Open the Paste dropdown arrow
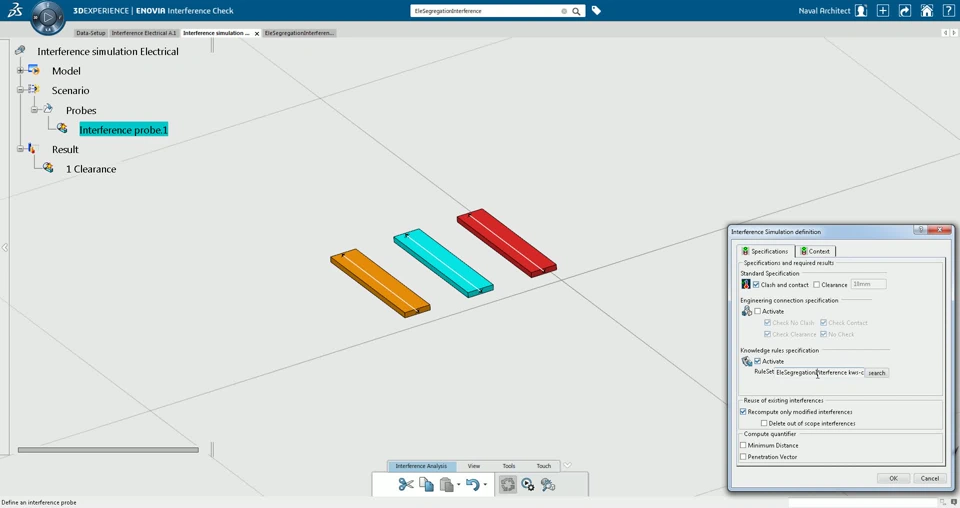 coord(459,485)
